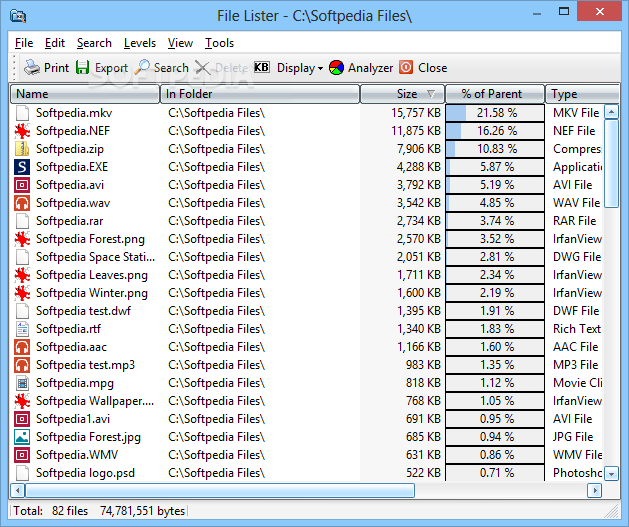Viewport: 629px width, 527px height.
Task: Click the vertical scrollbar down arrow
Action: tap(611, 474)
